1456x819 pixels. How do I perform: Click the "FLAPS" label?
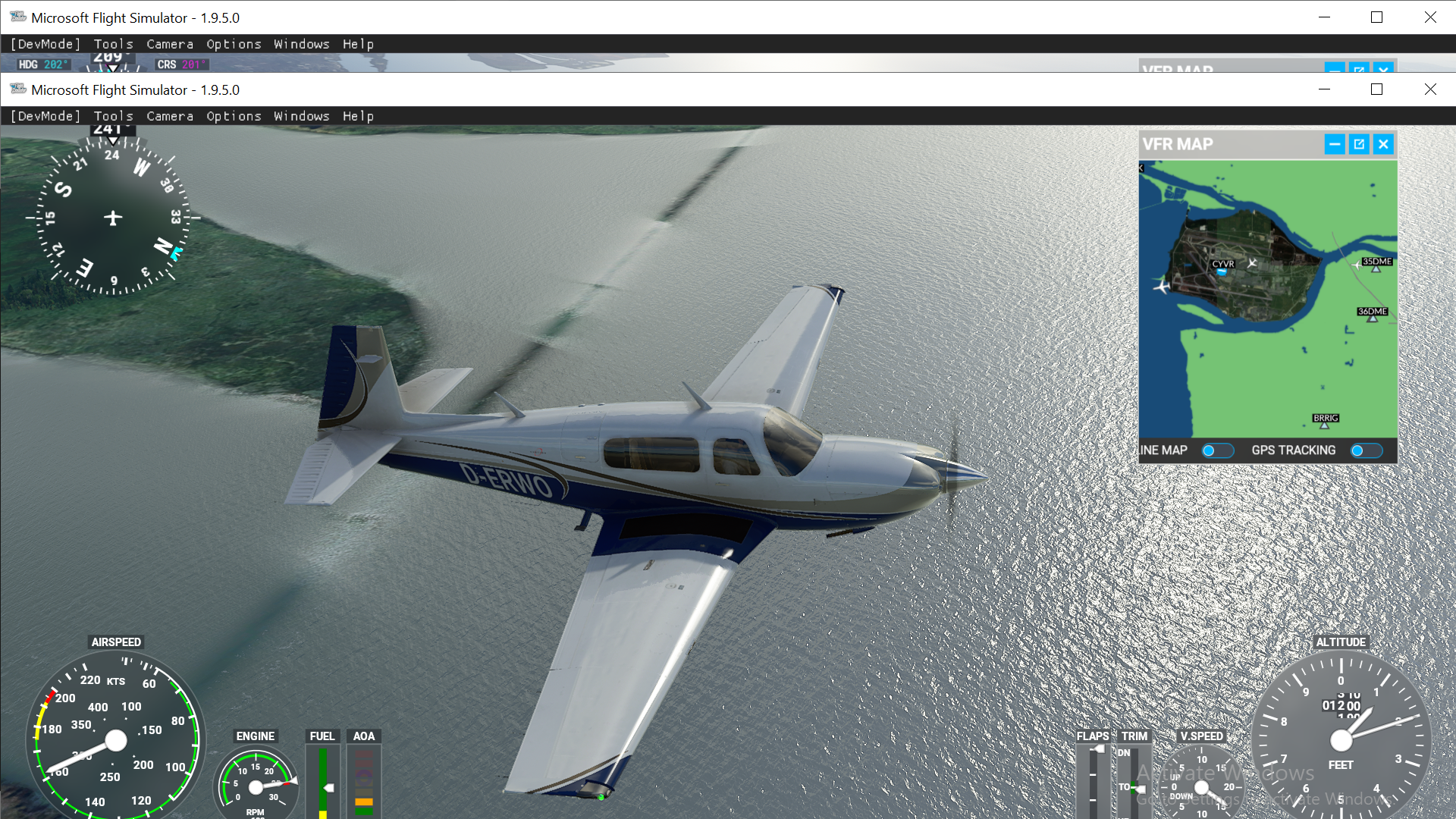point(1093,736)
